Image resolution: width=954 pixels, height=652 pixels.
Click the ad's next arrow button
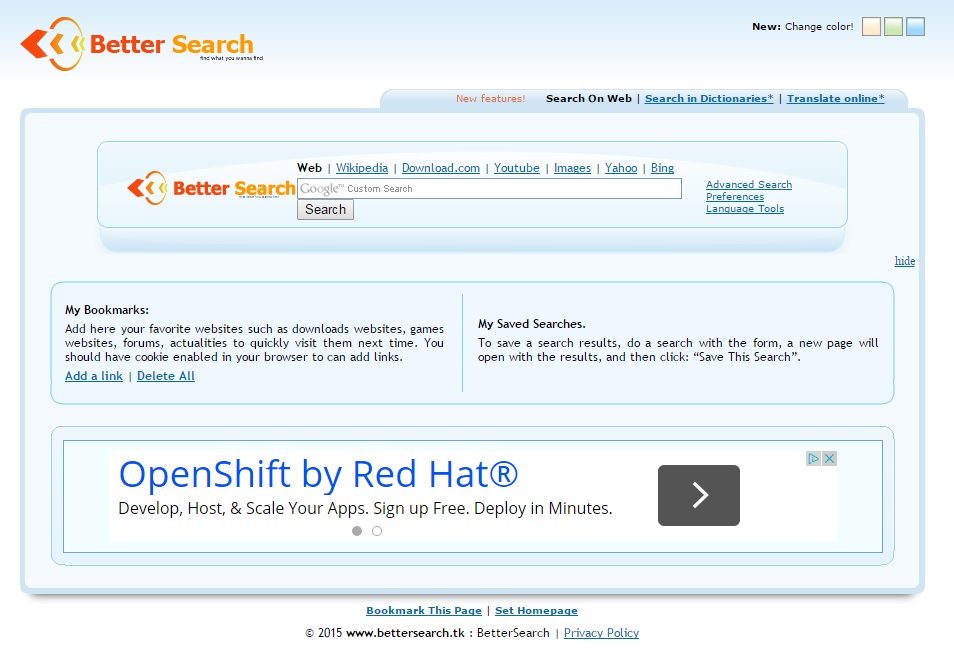[x=698, y=495]
